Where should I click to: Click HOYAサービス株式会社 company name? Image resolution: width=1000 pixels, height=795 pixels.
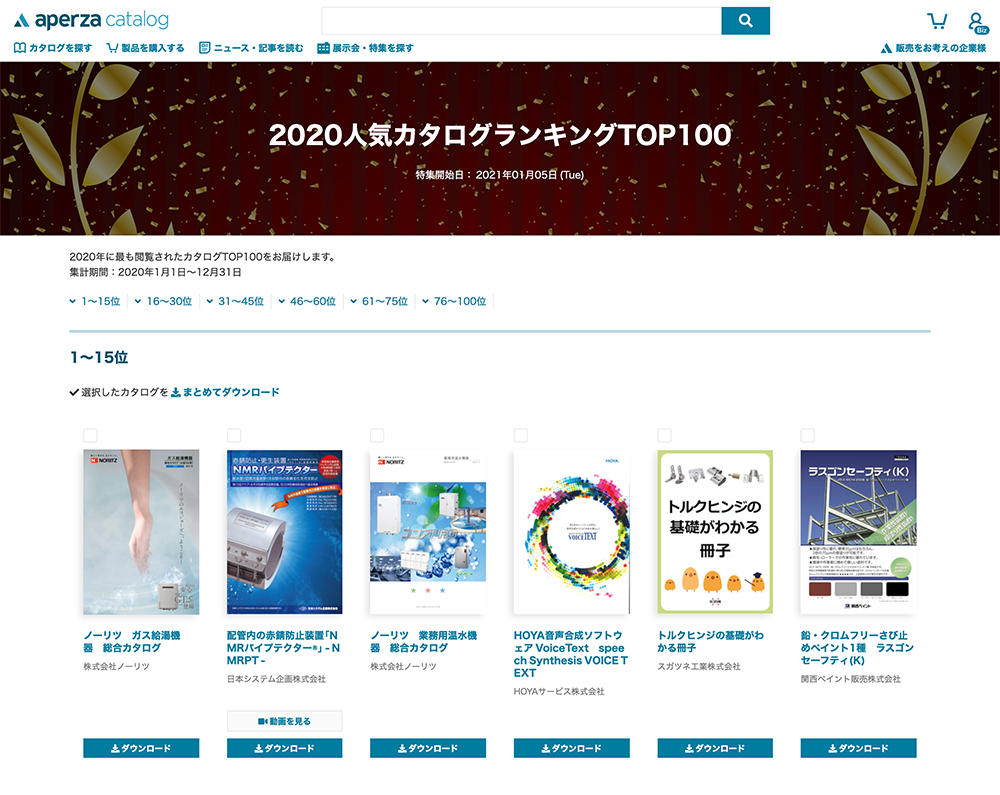(x=559, y=691)
